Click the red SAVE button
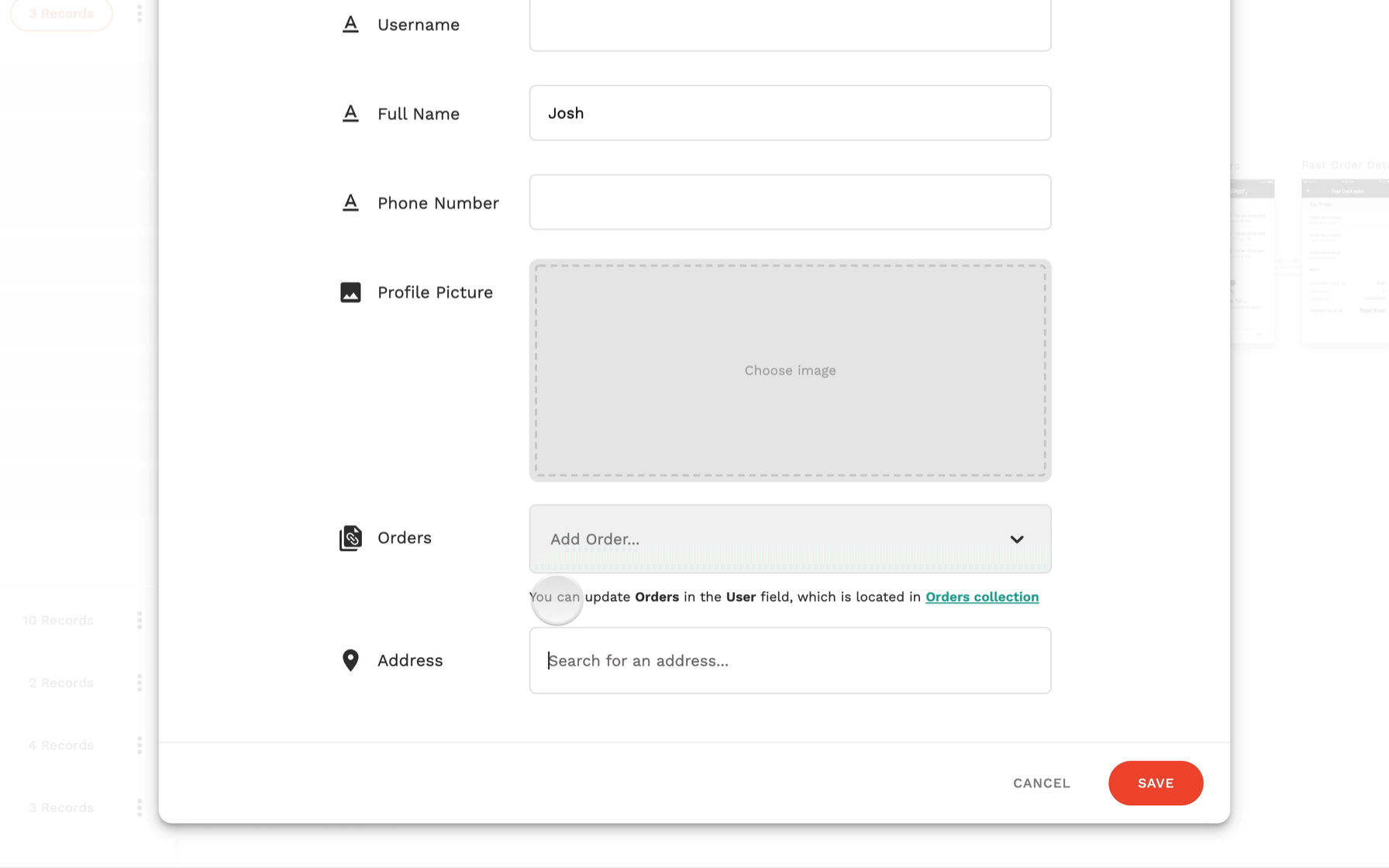 pos(1156,783)
